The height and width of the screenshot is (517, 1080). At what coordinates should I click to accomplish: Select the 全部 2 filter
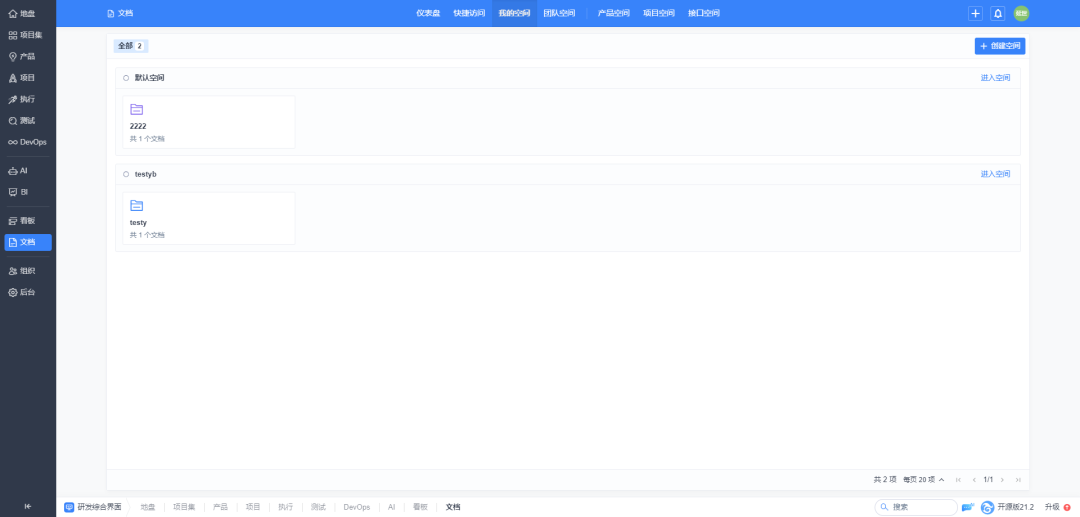[131, 46]
